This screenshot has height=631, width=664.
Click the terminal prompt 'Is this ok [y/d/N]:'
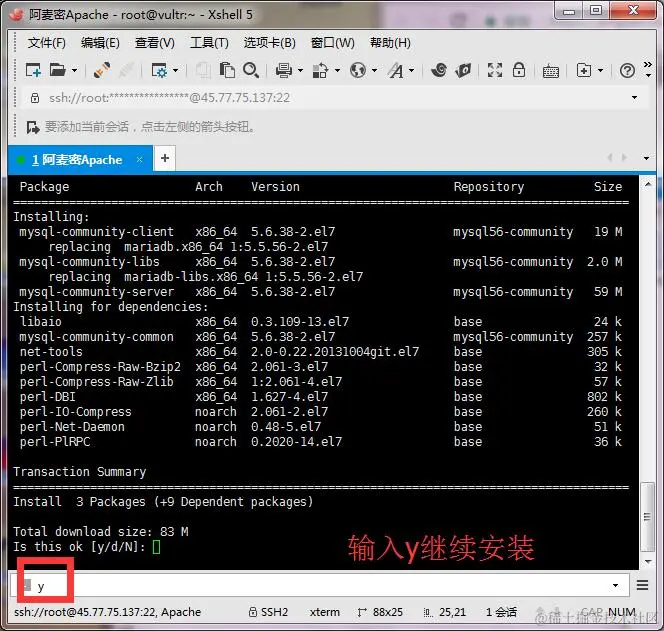point(80,547)
